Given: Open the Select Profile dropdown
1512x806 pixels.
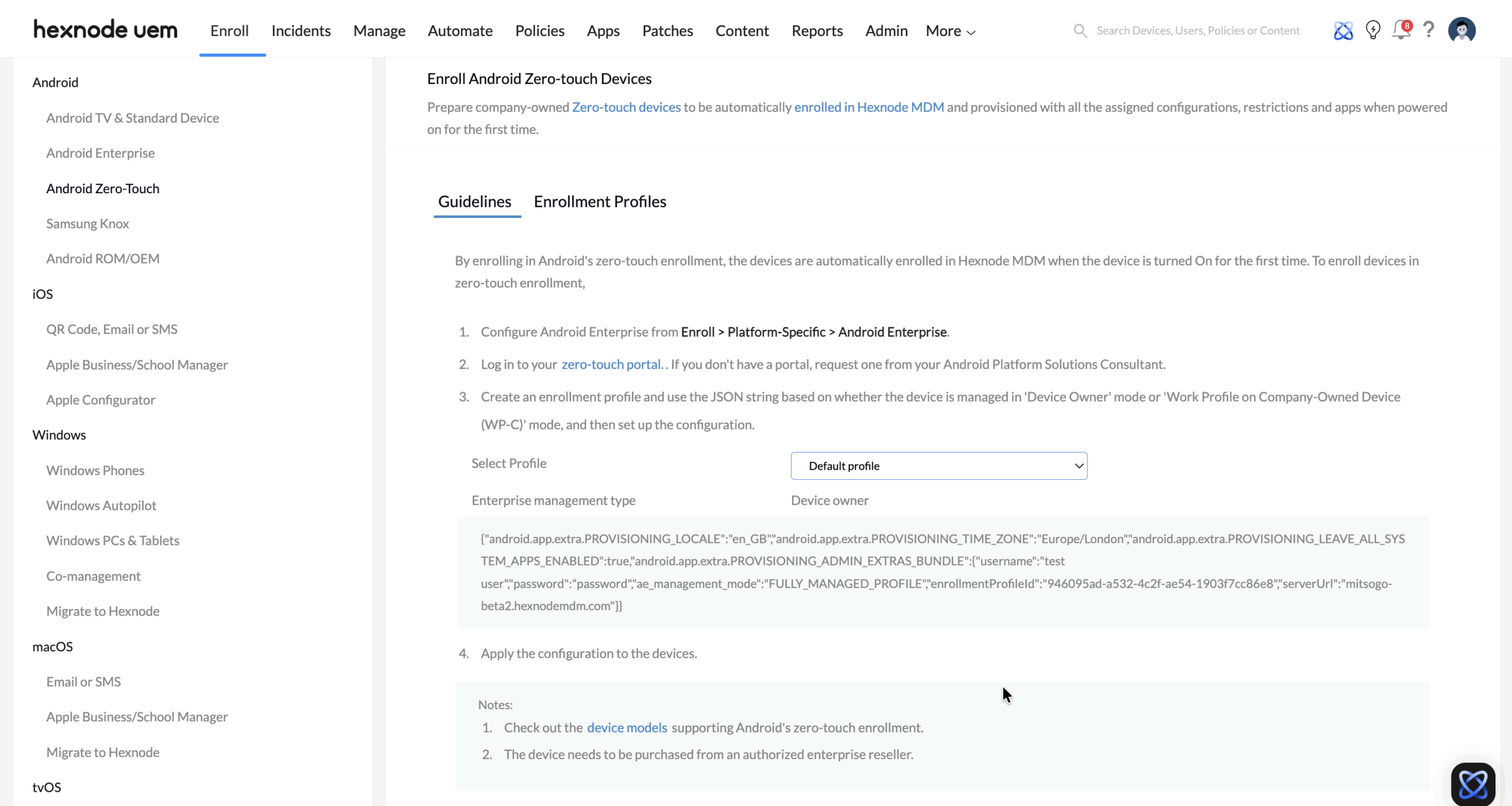Looking at the screenshot, I should tap(939, 466).
